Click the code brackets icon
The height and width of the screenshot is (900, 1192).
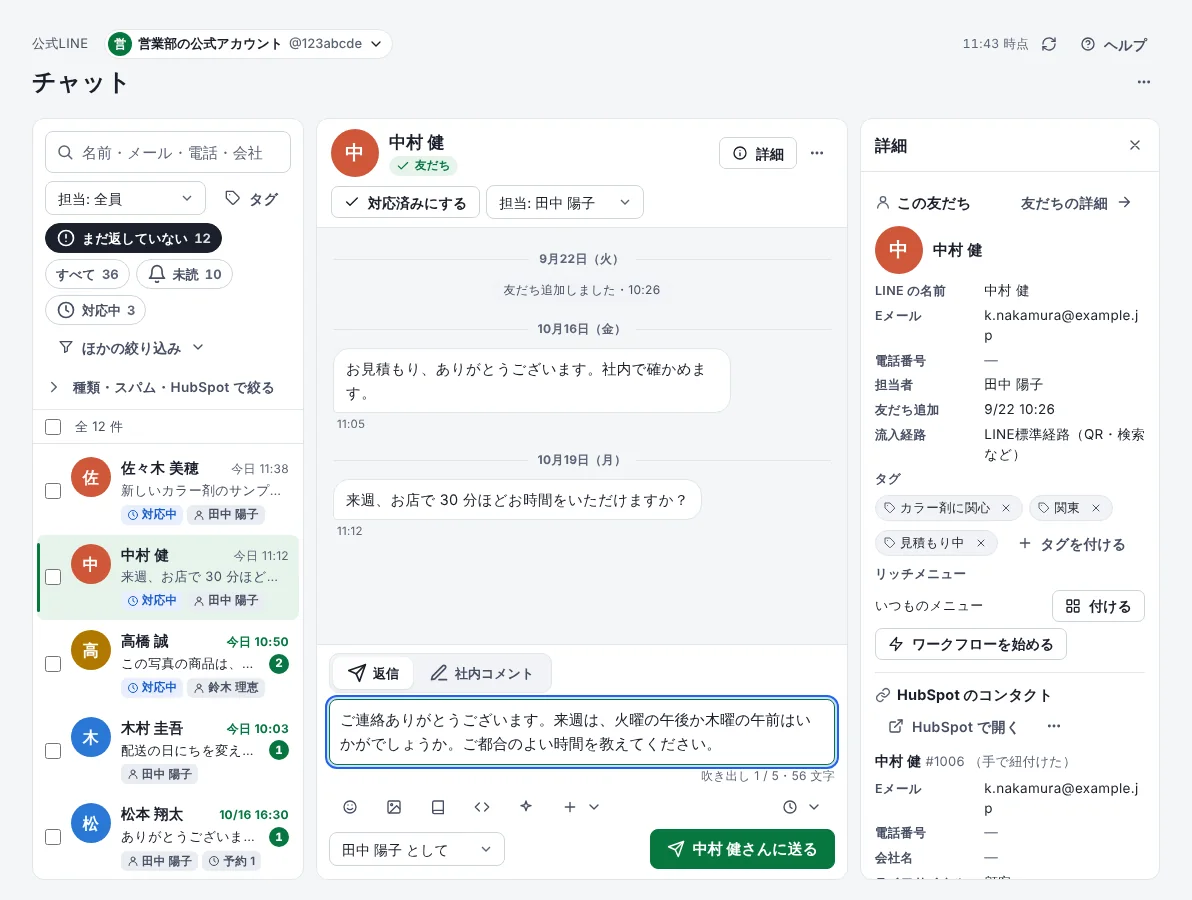click(482, 807)
